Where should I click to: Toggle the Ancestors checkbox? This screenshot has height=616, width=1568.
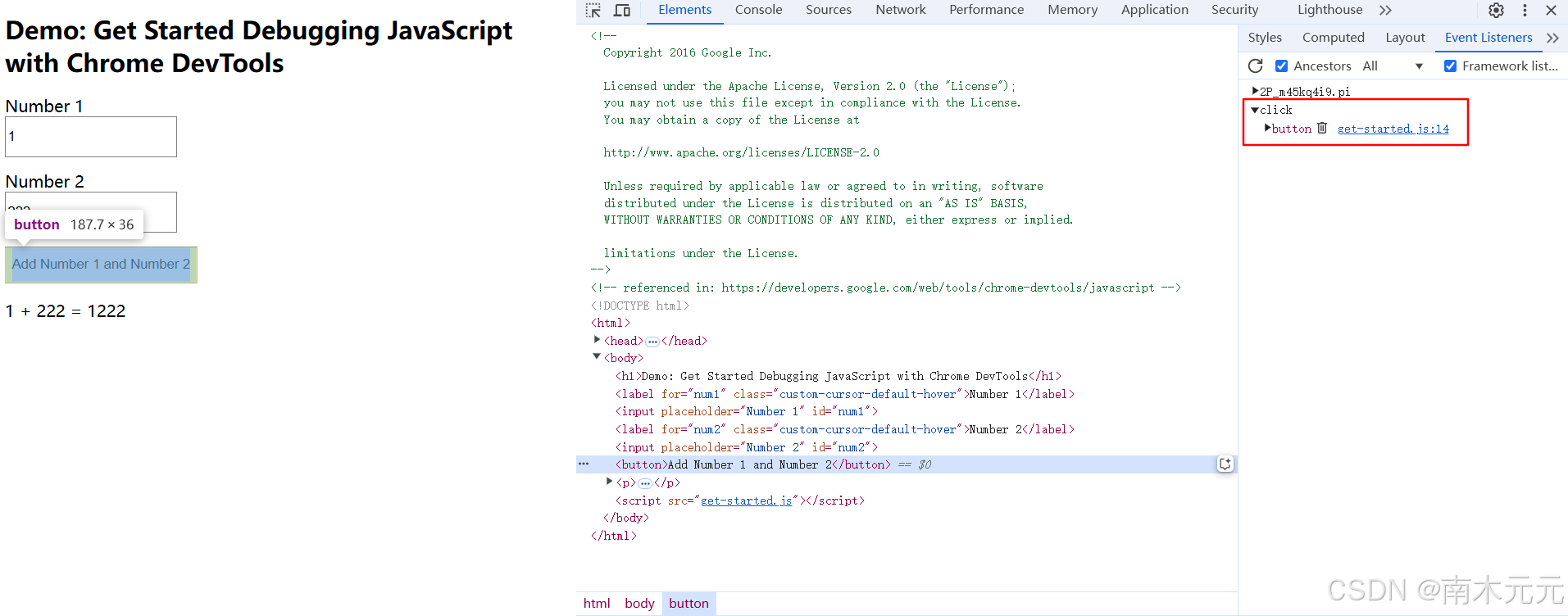(x=1282, y=66)
